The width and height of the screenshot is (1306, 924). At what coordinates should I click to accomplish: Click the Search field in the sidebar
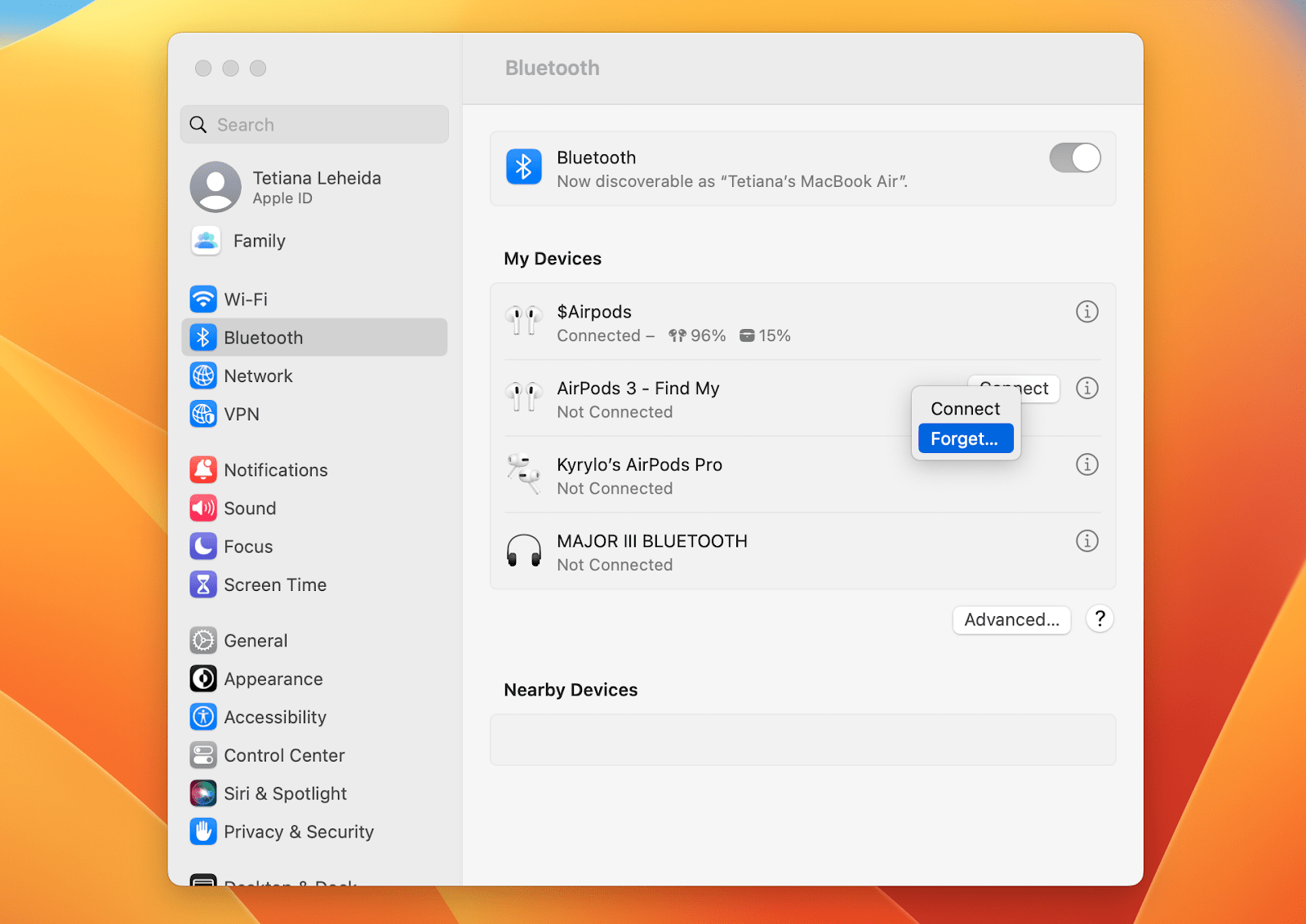click(x=313, y=124)
